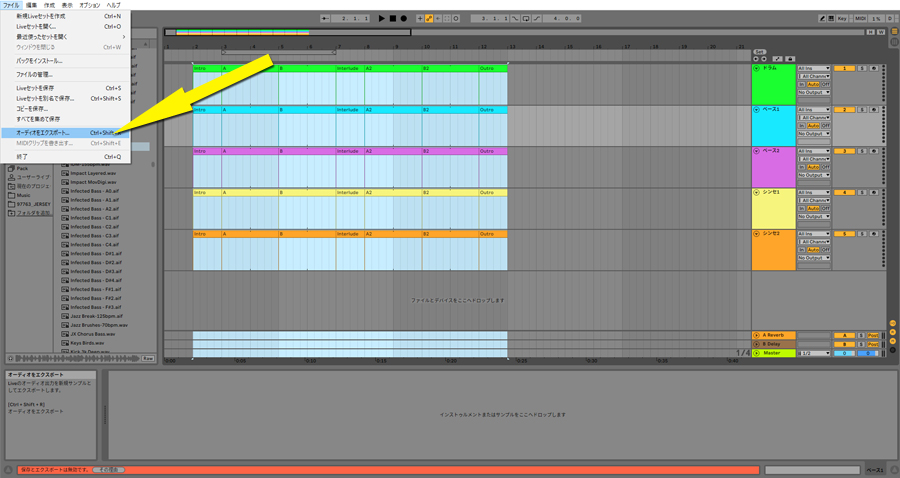The image size is (900, 478).
Task: Toggle Automation Mode icon beside lock
Action: pyautogui.click(x=777, y=59)
